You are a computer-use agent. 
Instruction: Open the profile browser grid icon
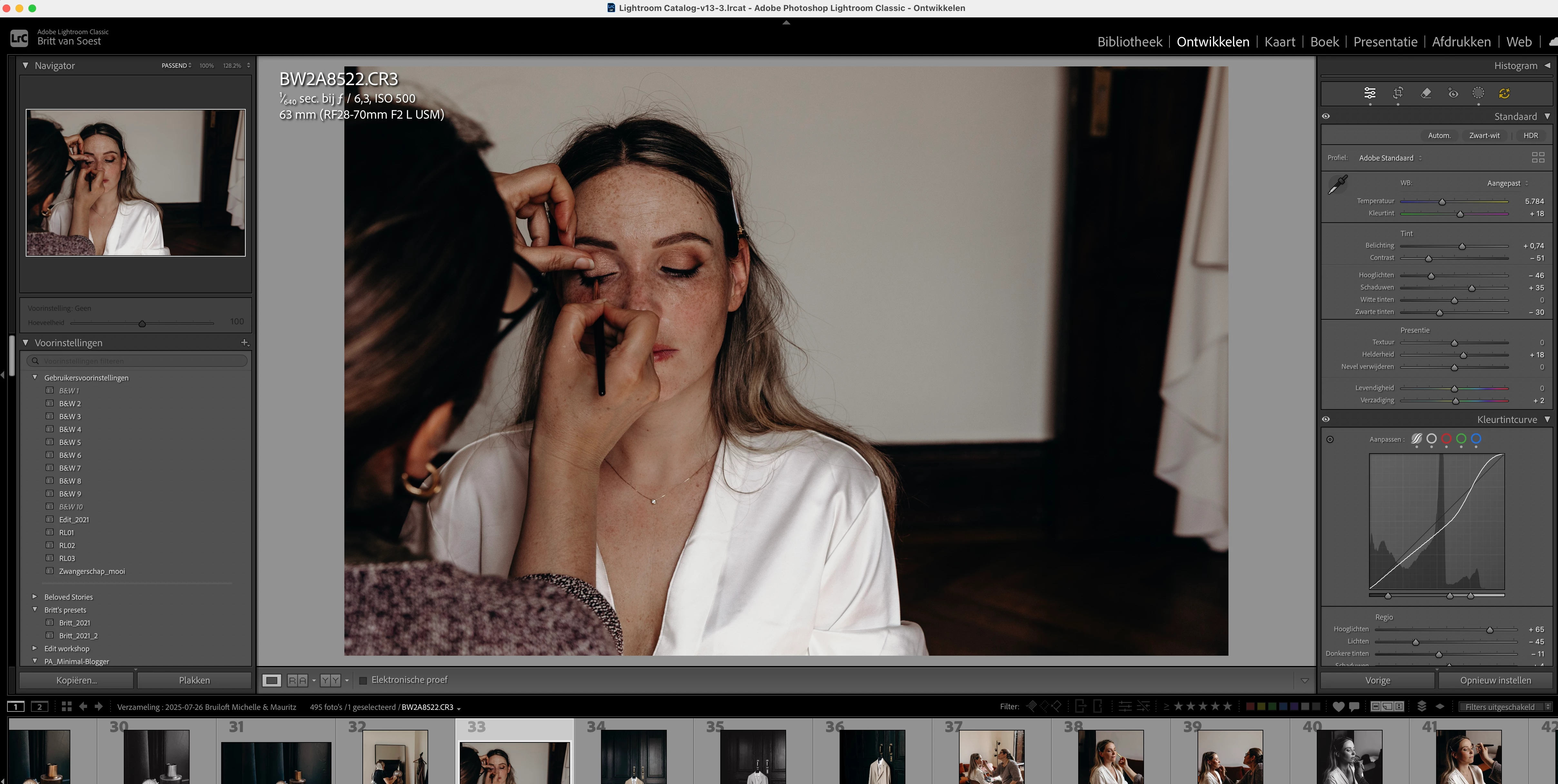tap(1537, 158)
